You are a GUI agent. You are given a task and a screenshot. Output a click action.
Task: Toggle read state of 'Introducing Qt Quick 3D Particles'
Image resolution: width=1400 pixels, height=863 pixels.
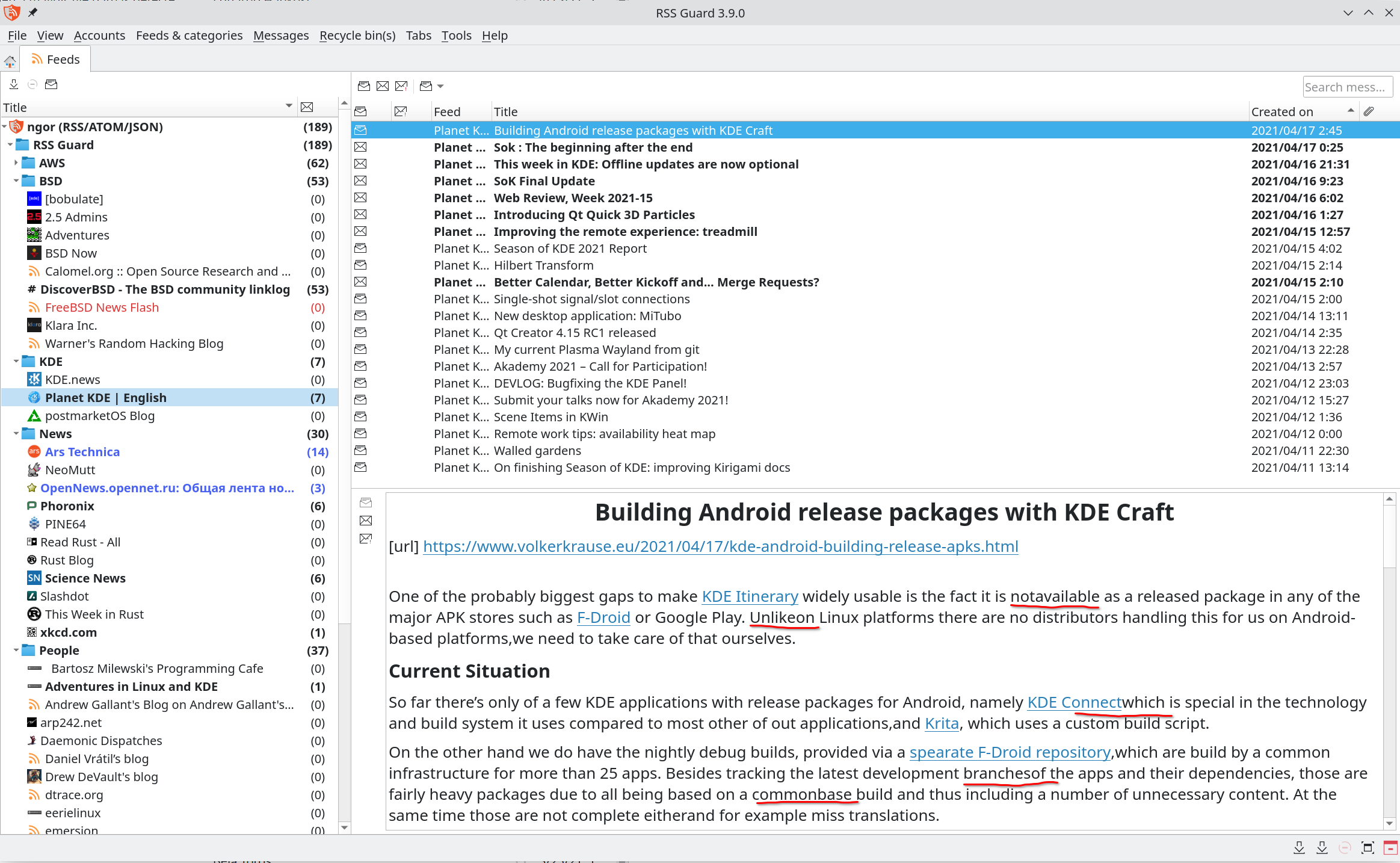[x=360, y=214]
